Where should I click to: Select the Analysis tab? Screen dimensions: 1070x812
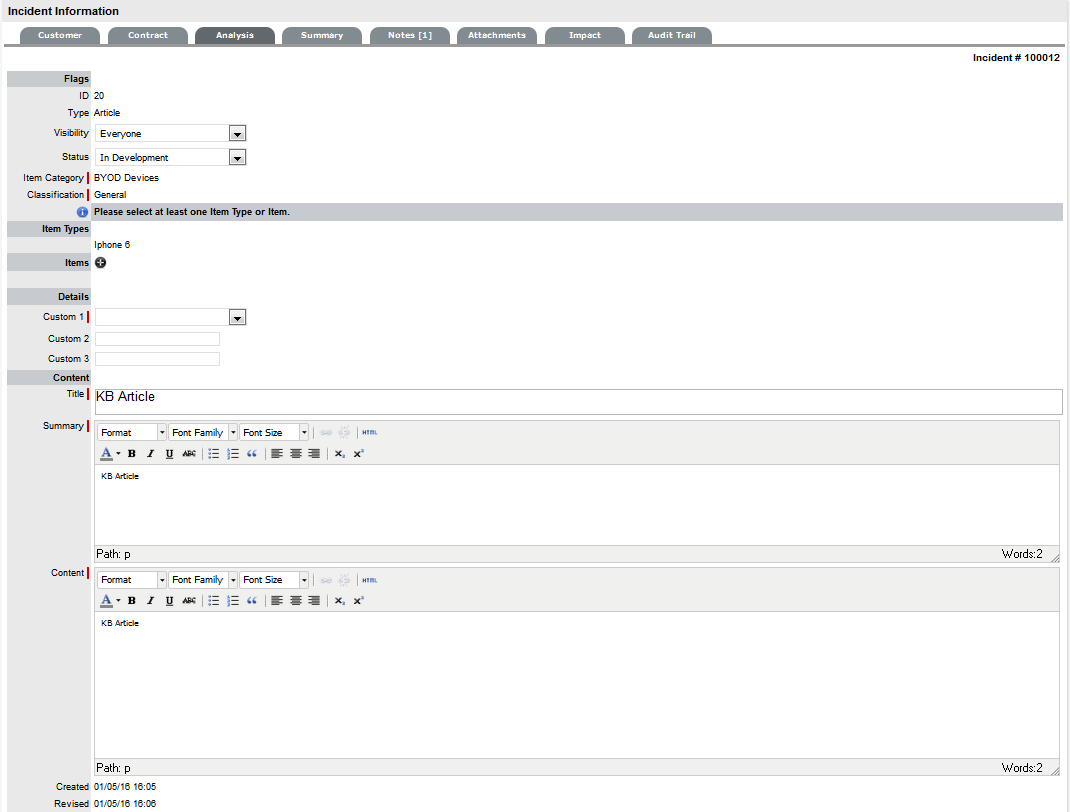[x=235, y=35]
